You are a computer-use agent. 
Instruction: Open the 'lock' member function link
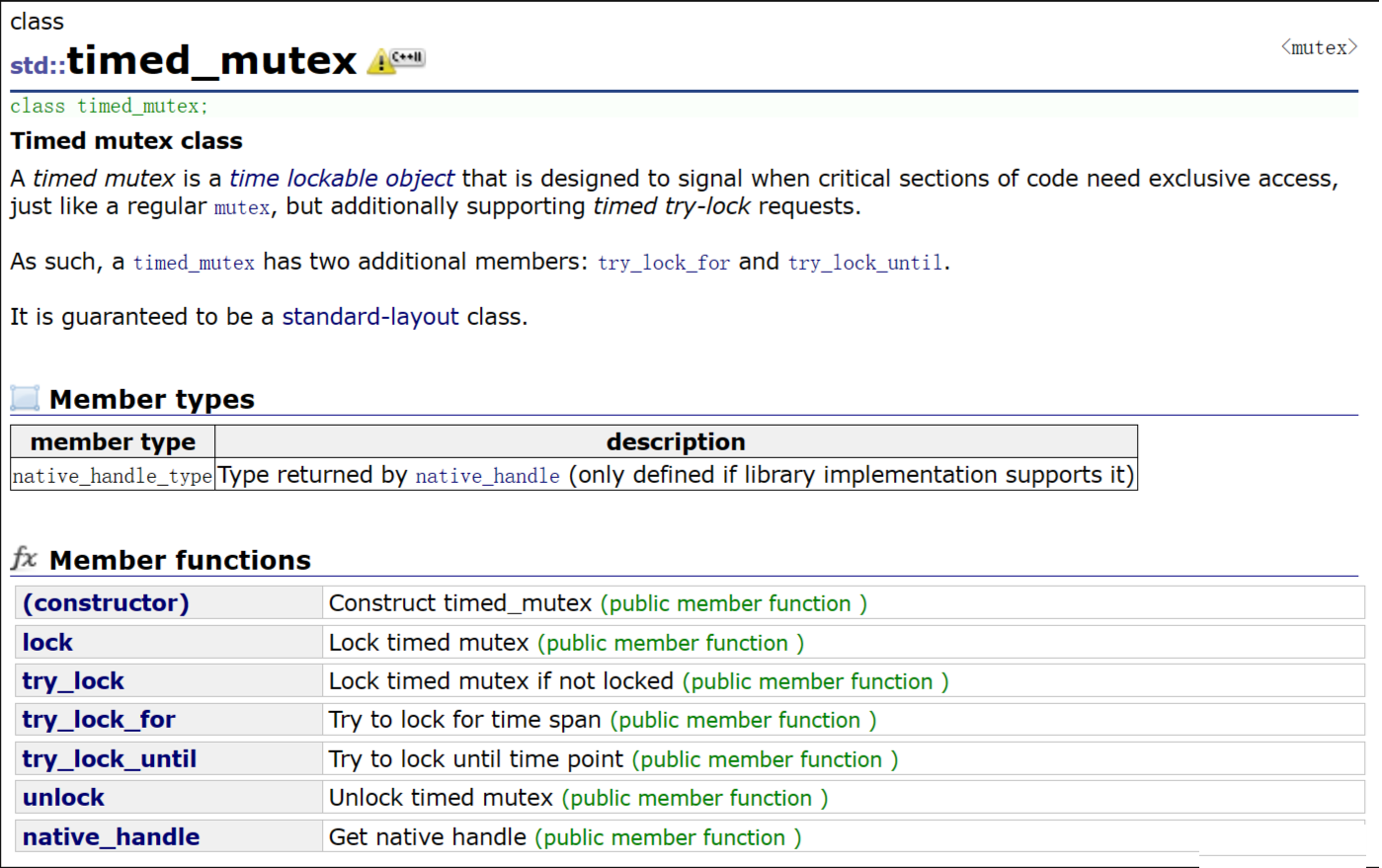47,643
